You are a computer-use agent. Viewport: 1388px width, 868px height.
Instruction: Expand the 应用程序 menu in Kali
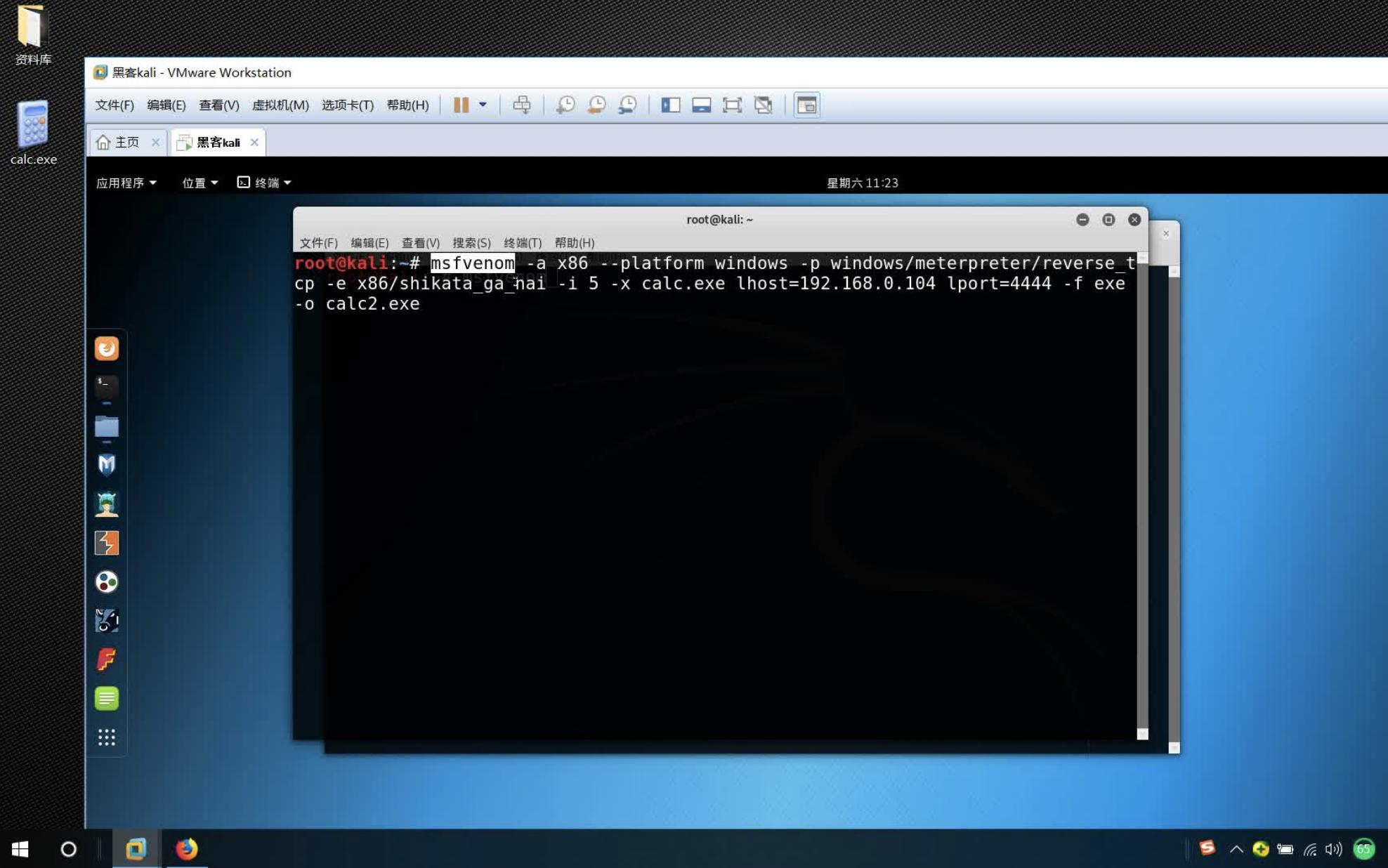tap(126, 183)
